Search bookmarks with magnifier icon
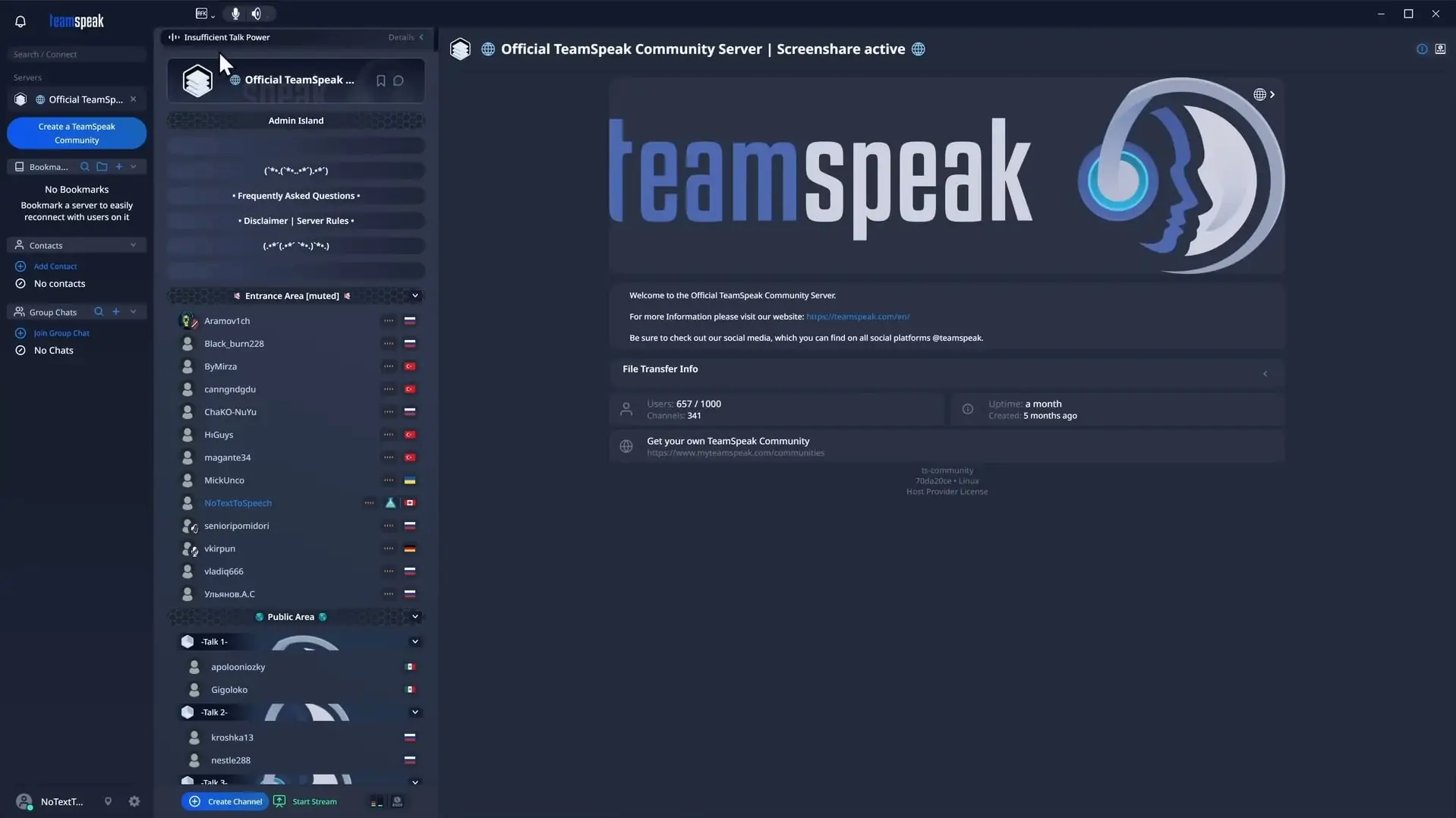Screen dimensions: 1456x818 [85, 167]
